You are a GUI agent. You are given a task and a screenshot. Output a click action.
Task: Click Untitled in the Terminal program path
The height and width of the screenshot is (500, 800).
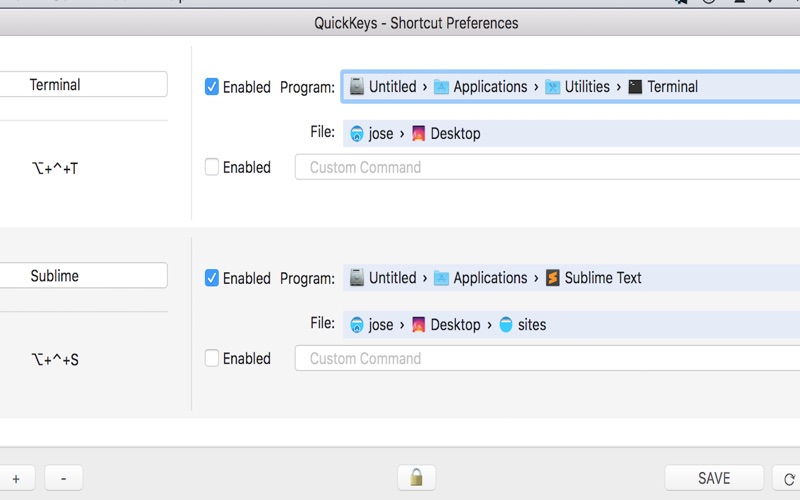pos(392,87)
